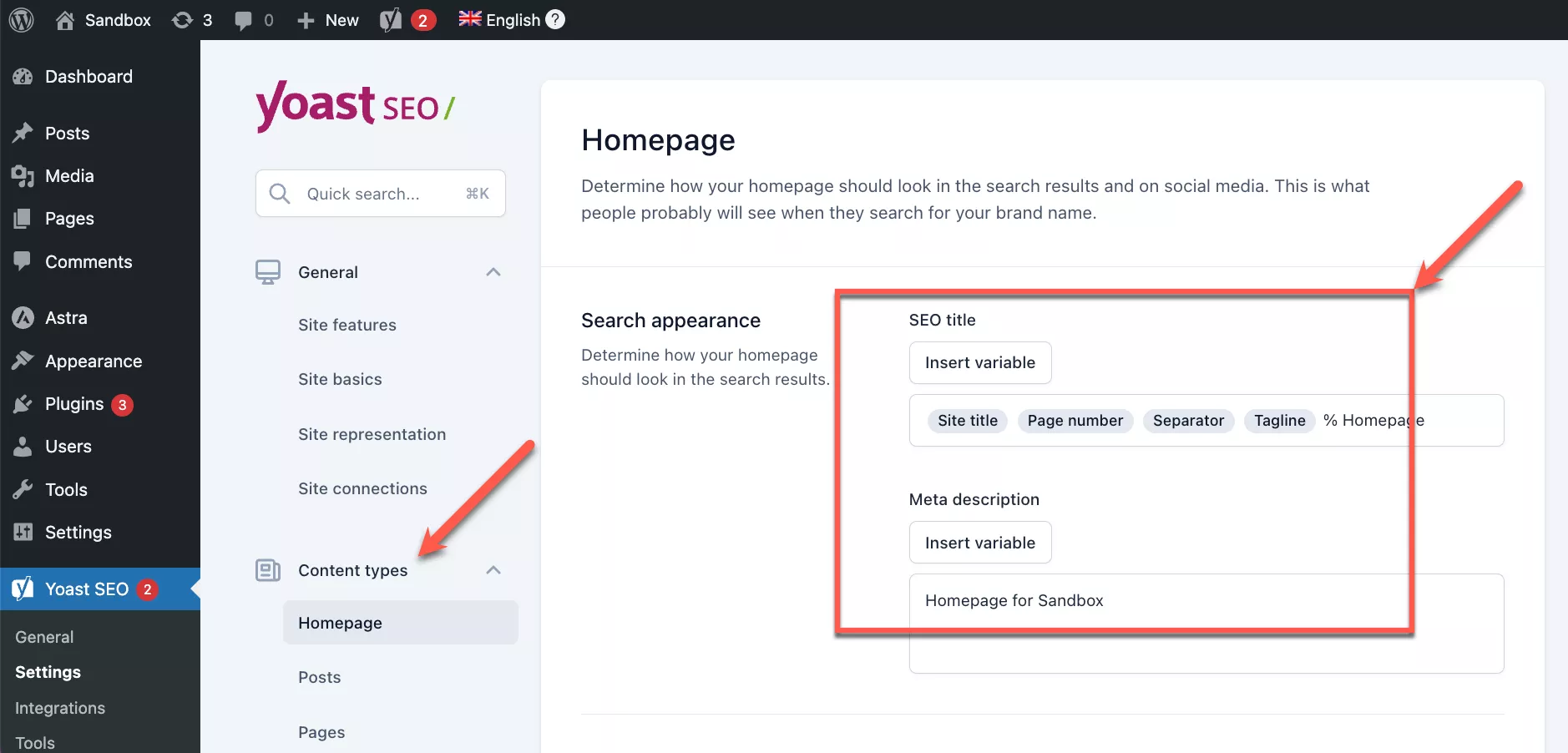Click the WordPress logo in the admin bar

click(x=20, y=19)
